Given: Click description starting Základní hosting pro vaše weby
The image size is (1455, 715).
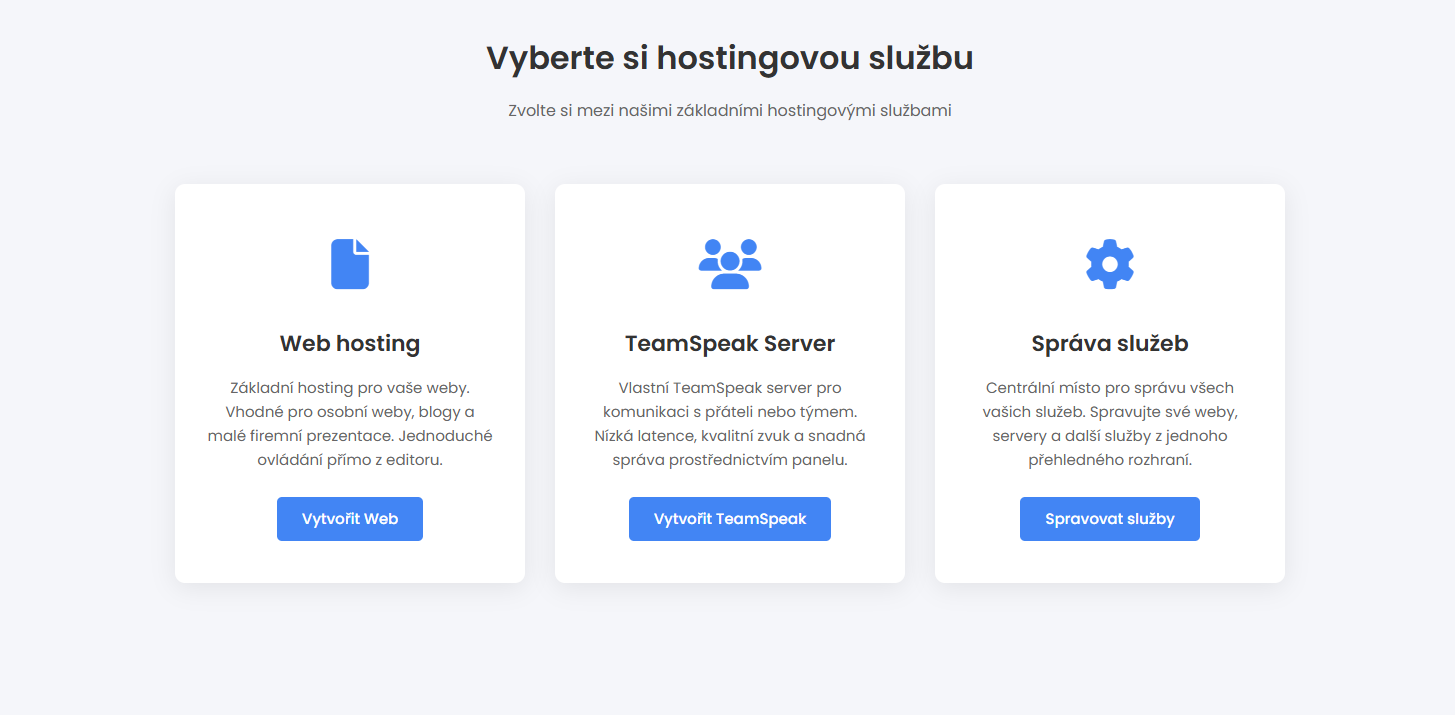Looking at the screenshot, I should pyautogui.click(x=350, y=424).
